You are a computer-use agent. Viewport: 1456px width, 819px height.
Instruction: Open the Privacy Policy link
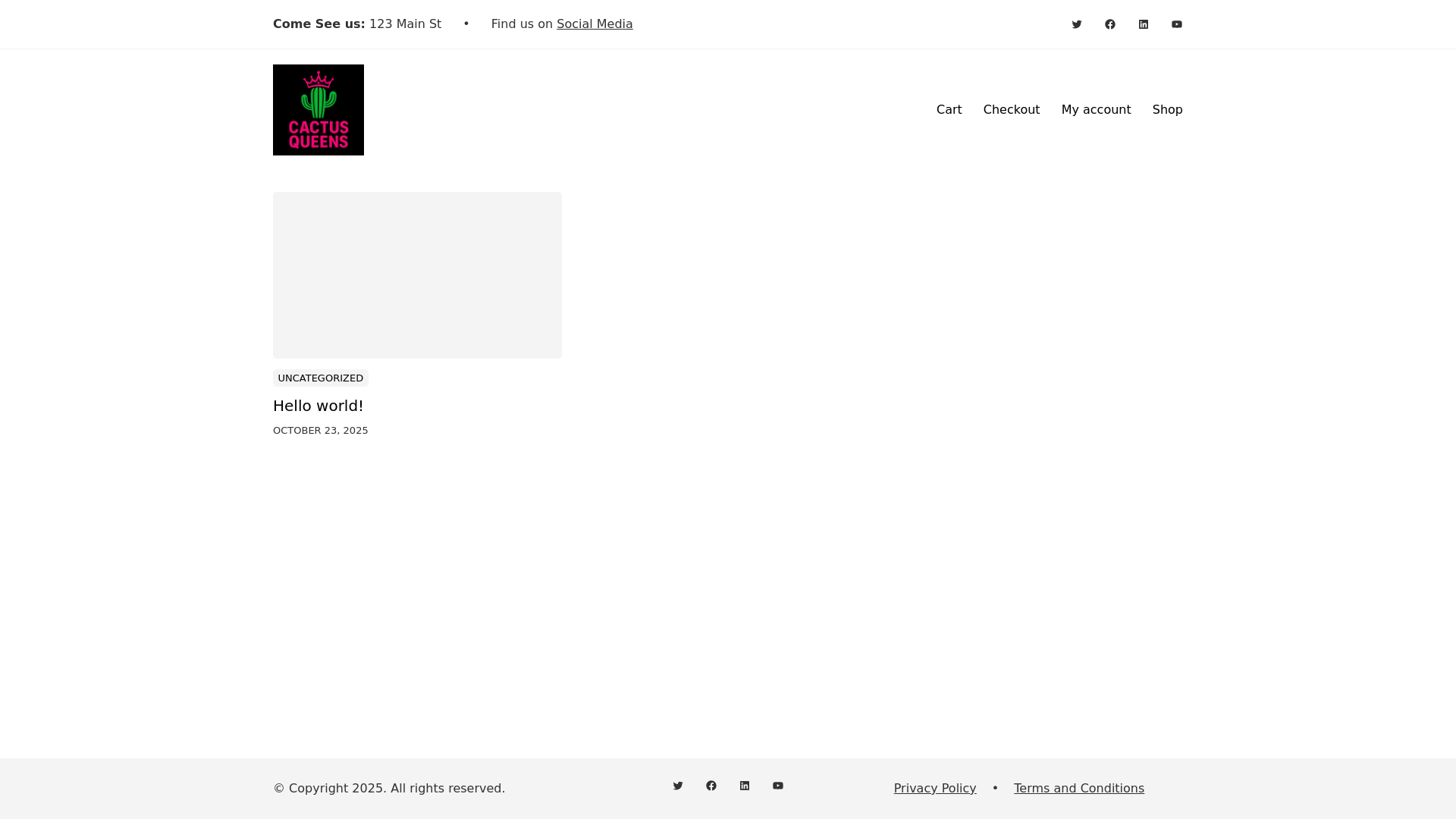[935, 789]
